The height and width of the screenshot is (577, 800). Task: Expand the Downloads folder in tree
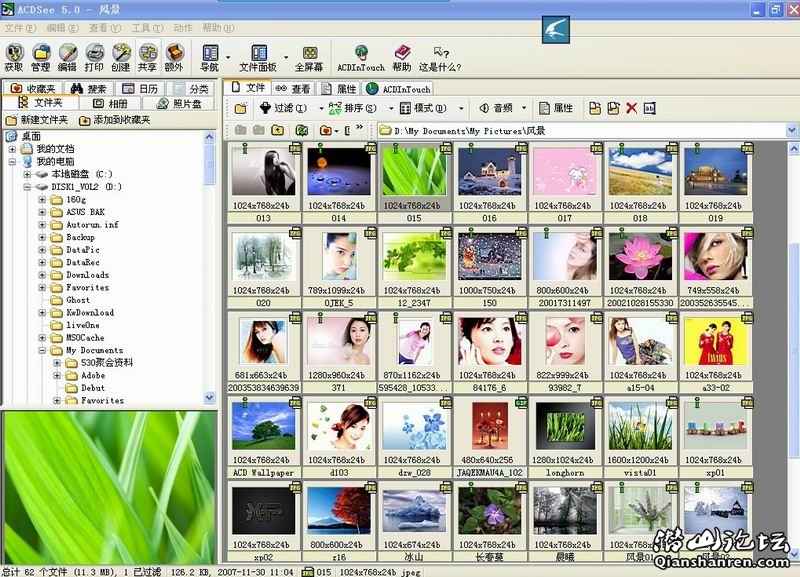pos(43,275)
